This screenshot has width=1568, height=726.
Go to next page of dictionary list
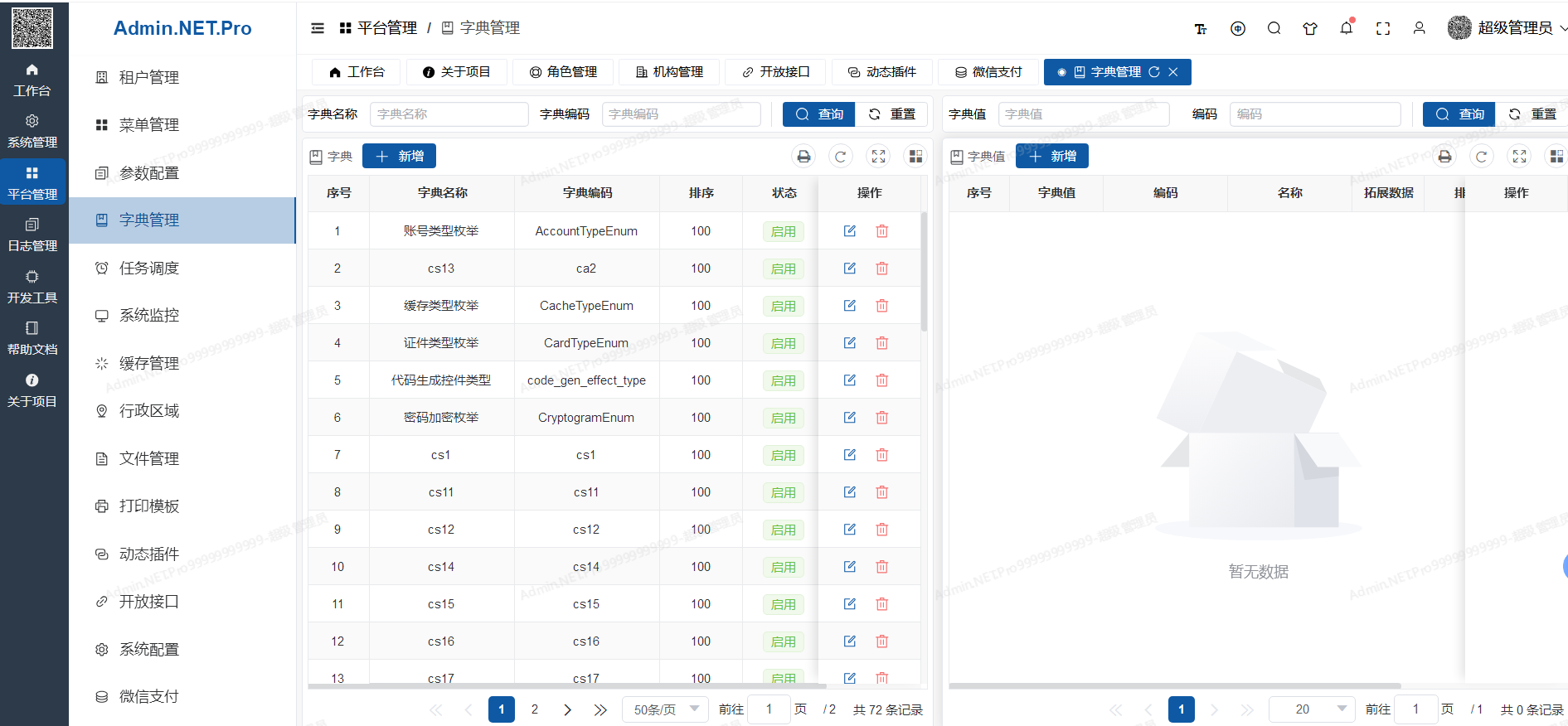tap(568, 709)
